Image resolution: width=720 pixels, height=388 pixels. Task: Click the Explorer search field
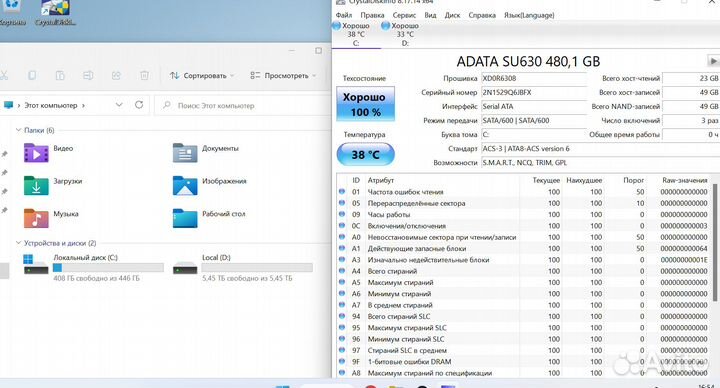(x=242, y=106)
